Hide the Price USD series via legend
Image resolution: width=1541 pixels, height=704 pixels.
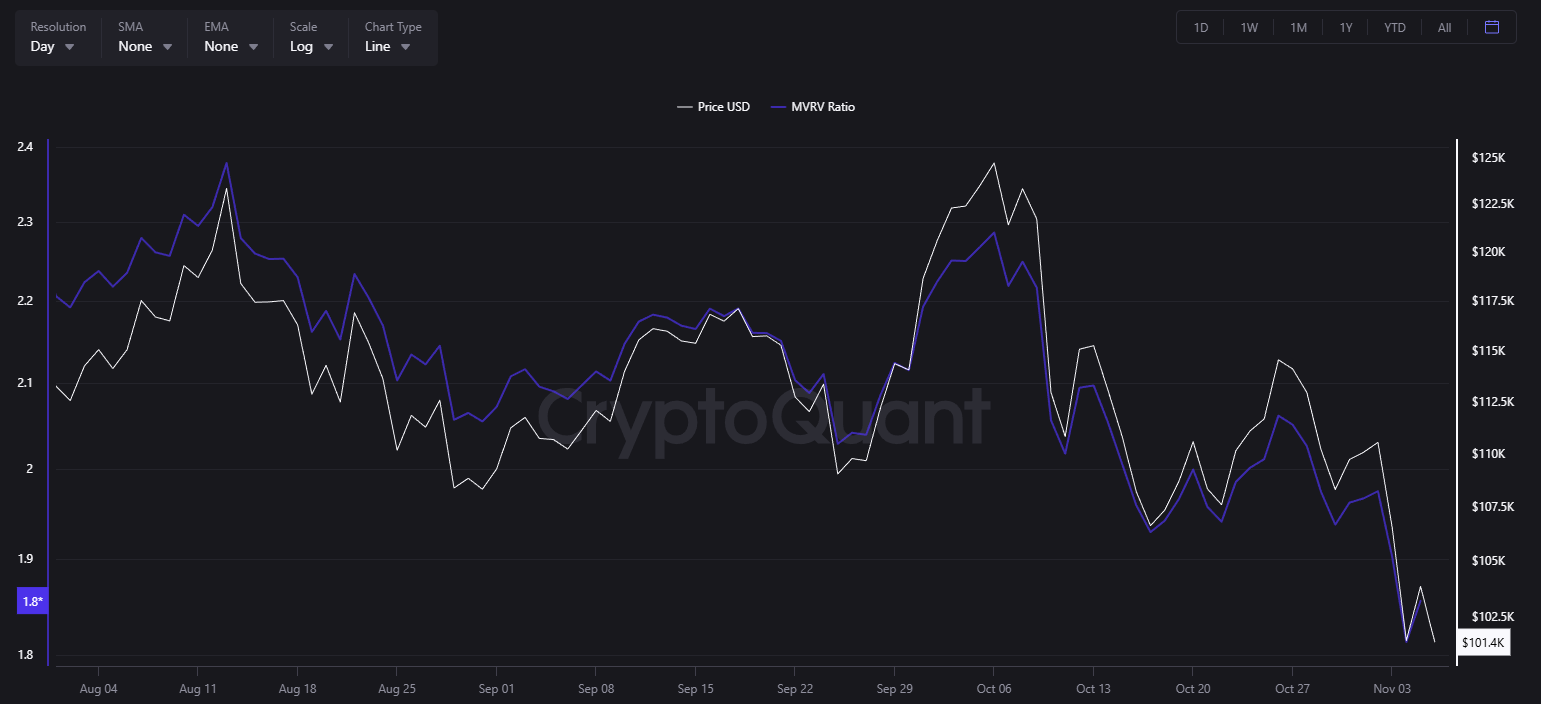714,106
